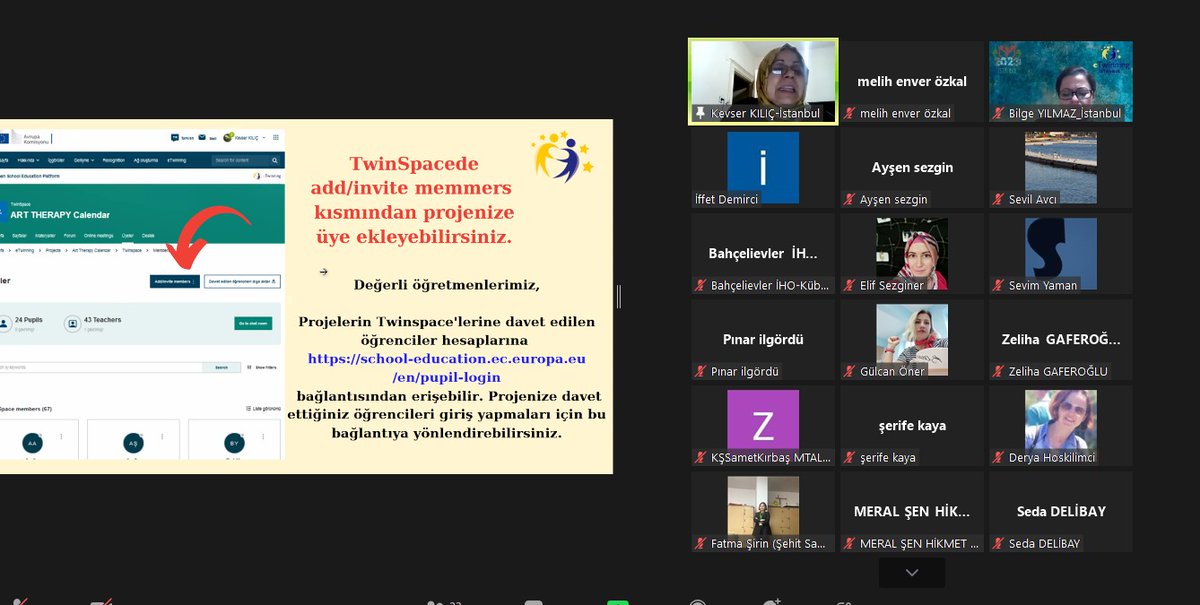Click muted mic icon beside Fatma Şirin
This screenshot has width=1200, height=605.
[700, 544]
